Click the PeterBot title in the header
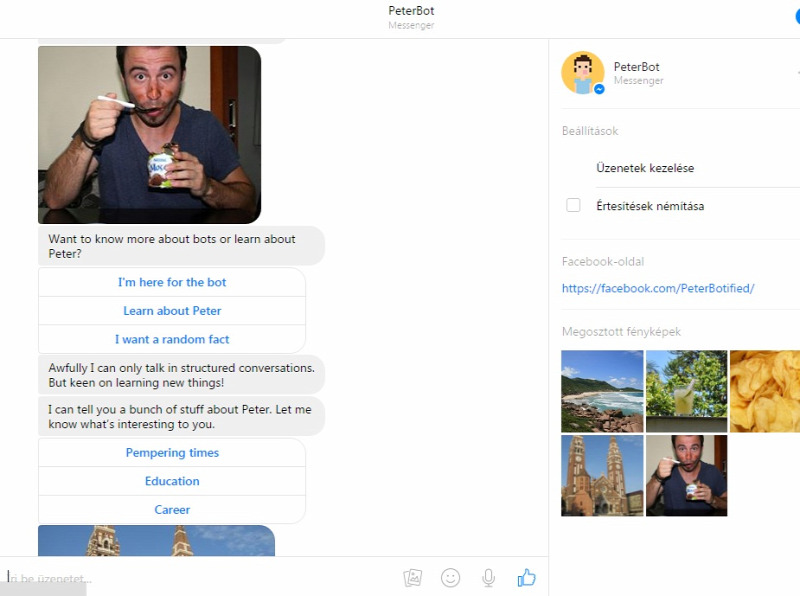The height and width of the screenshot is (596, 800). (411, 11)
